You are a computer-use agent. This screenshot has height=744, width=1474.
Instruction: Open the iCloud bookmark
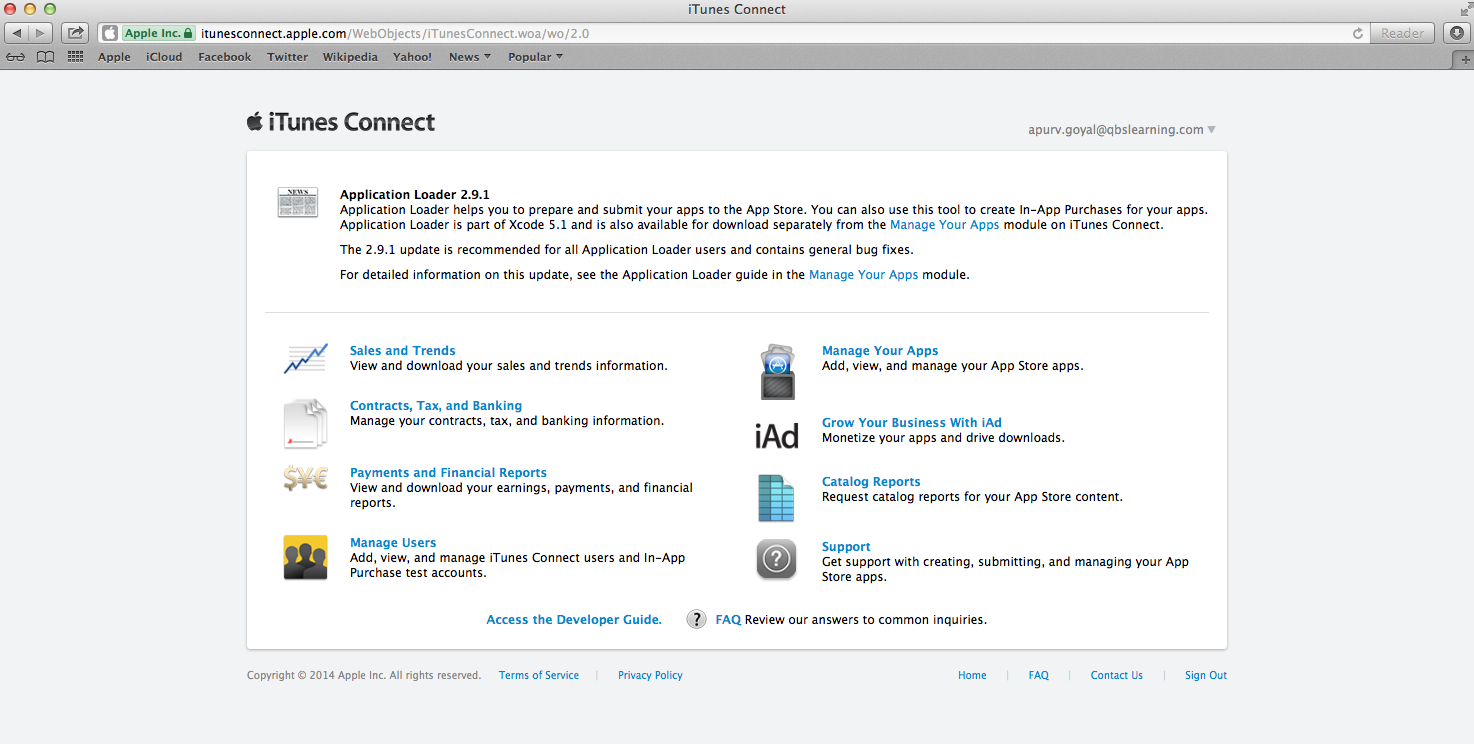(x=164, y=57)
